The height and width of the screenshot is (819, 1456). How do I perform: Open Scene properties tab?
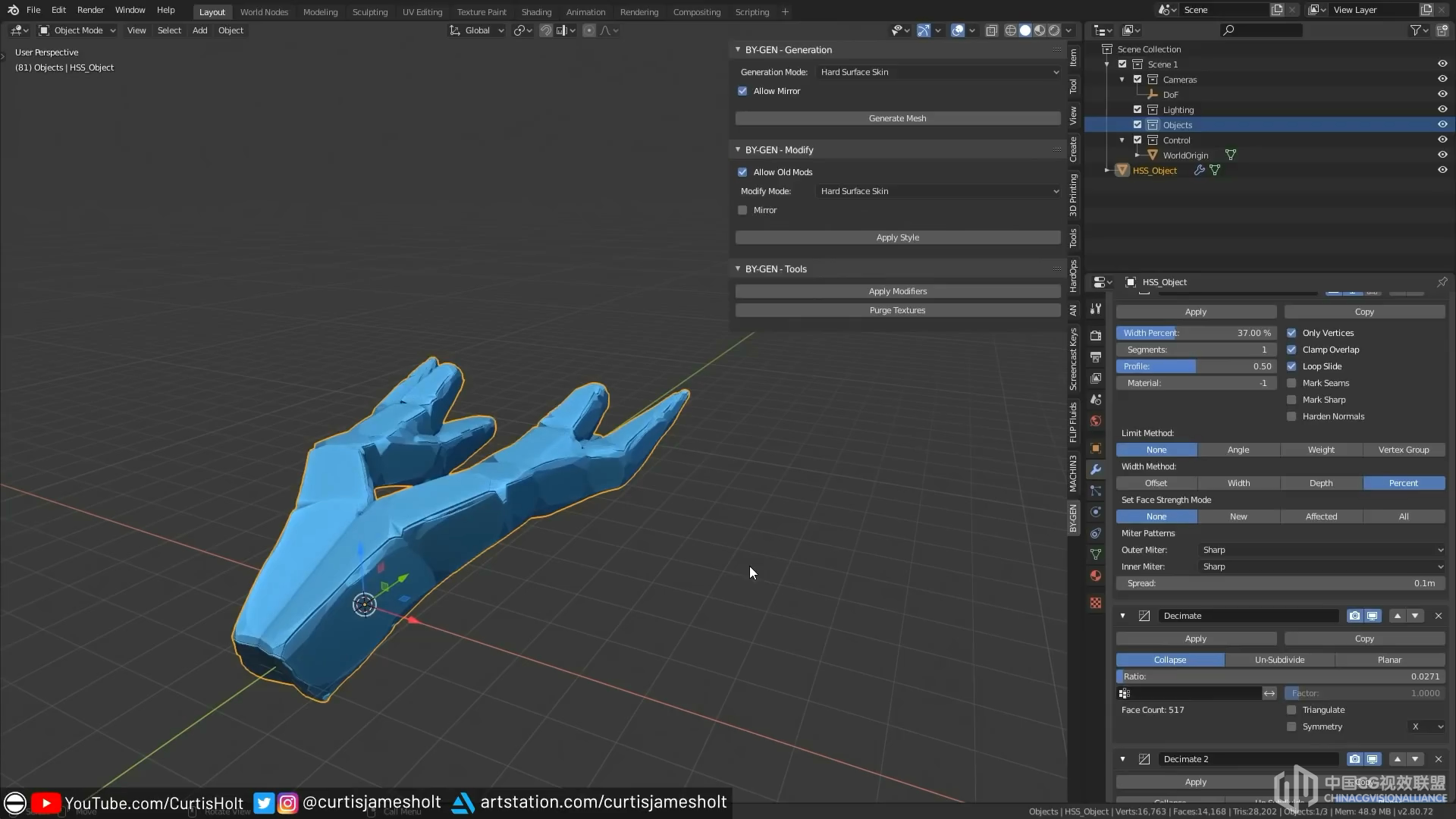tap(1096, 399)
